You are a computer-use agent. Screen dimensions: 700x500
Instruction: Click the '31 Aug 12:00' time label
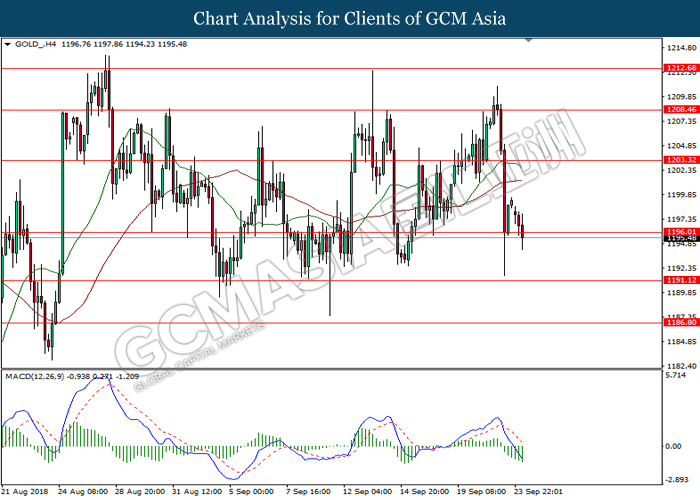(197, 492)
